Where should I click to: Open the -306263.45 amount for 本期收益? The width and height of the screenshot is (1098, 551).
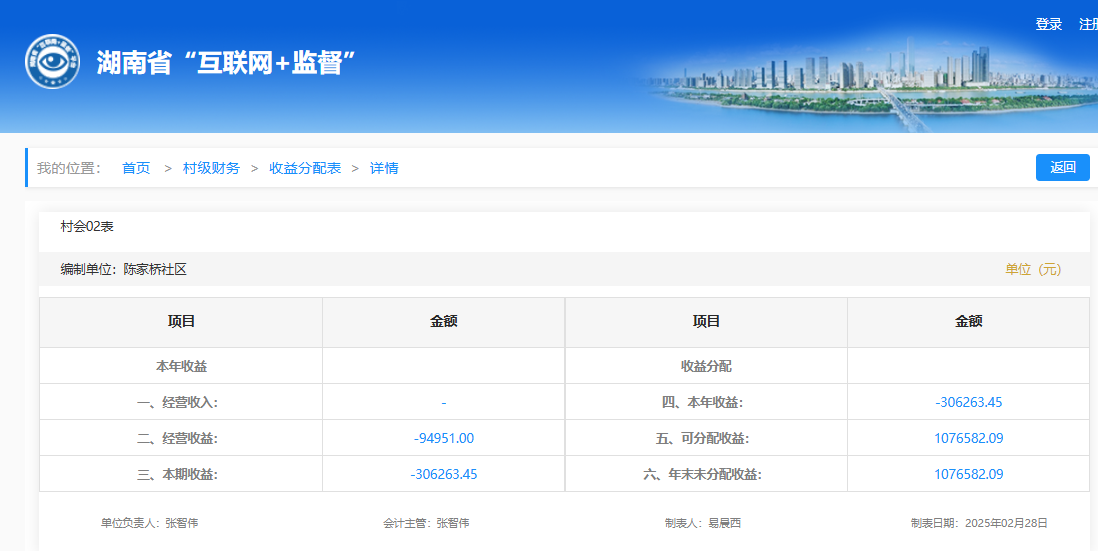click(x=444, y=475)
